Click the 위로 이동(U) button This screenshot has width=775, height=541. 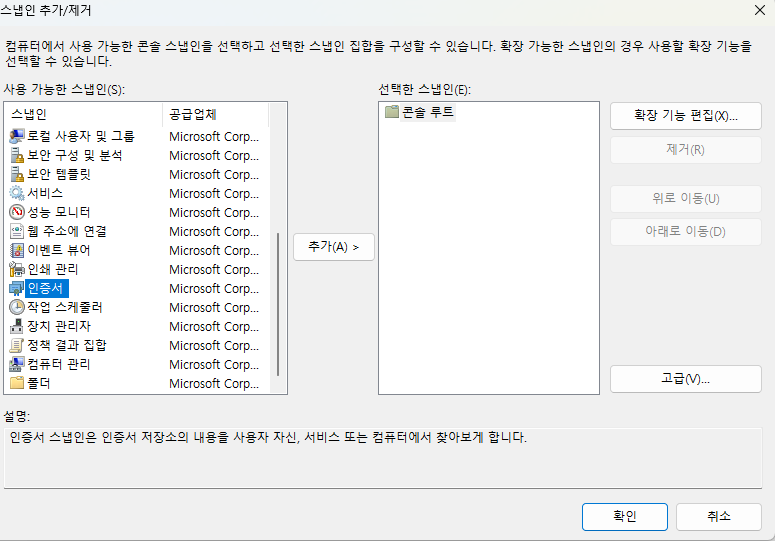(x=686, y=199)
